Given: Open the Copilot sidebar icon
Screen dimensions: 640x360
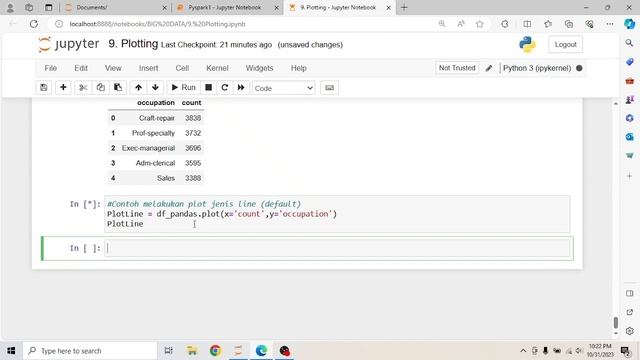Looking at the screenshot, I should [x=629, y=24].
